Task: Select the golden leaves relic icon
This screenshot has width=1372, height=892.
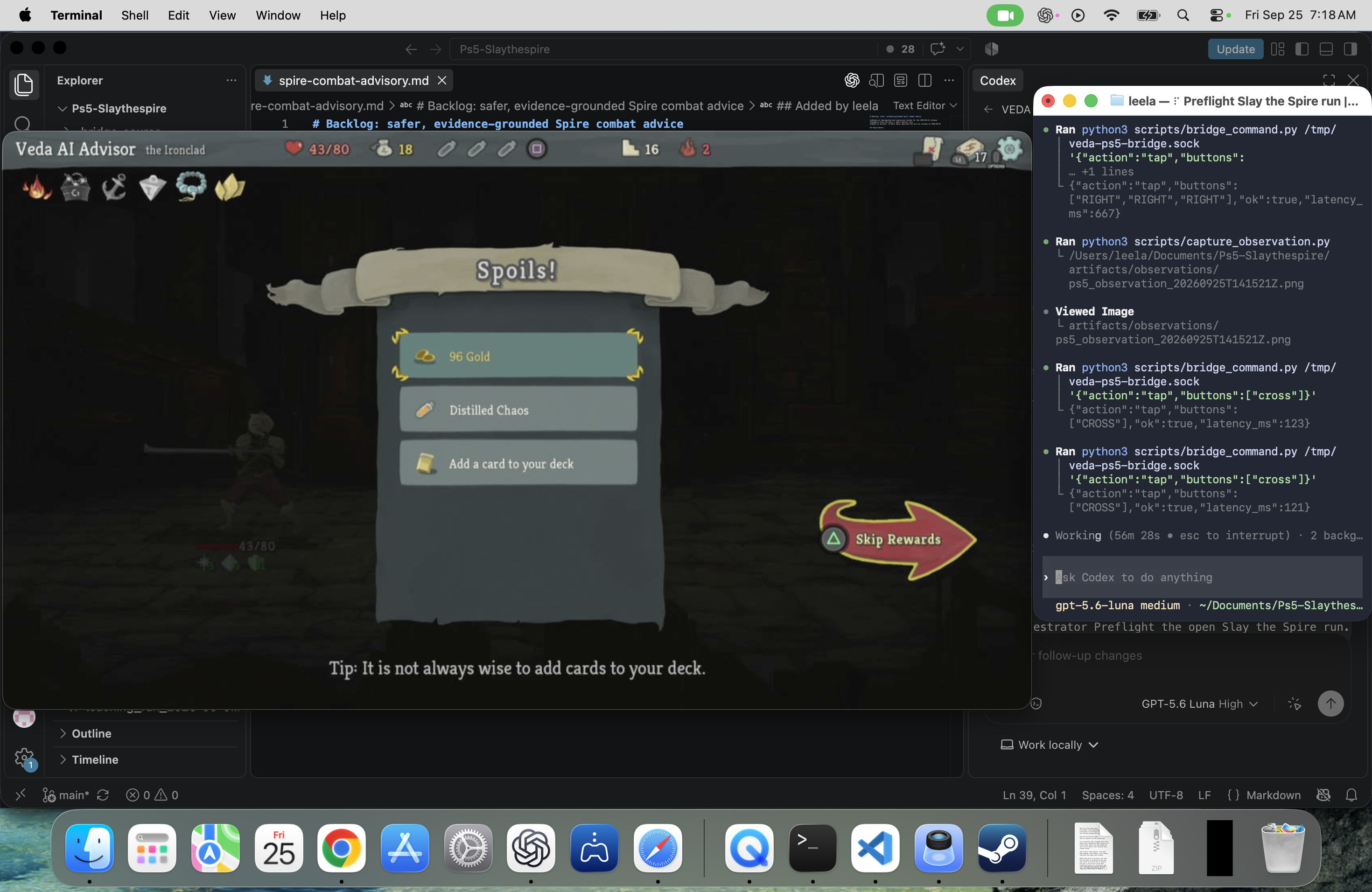Action: 230,187
